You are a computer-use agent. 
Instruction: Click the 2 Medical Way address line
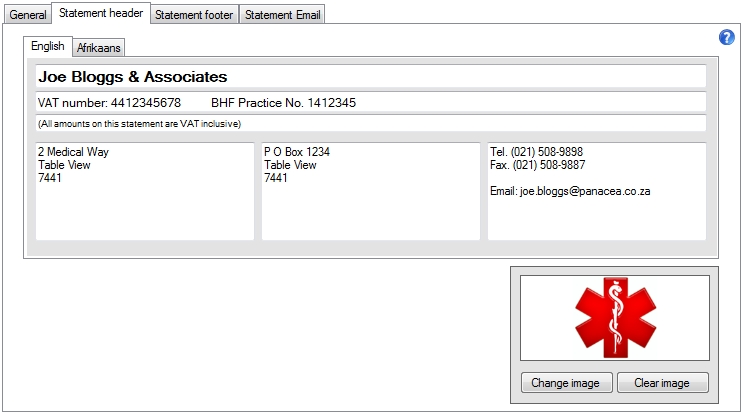73,152
